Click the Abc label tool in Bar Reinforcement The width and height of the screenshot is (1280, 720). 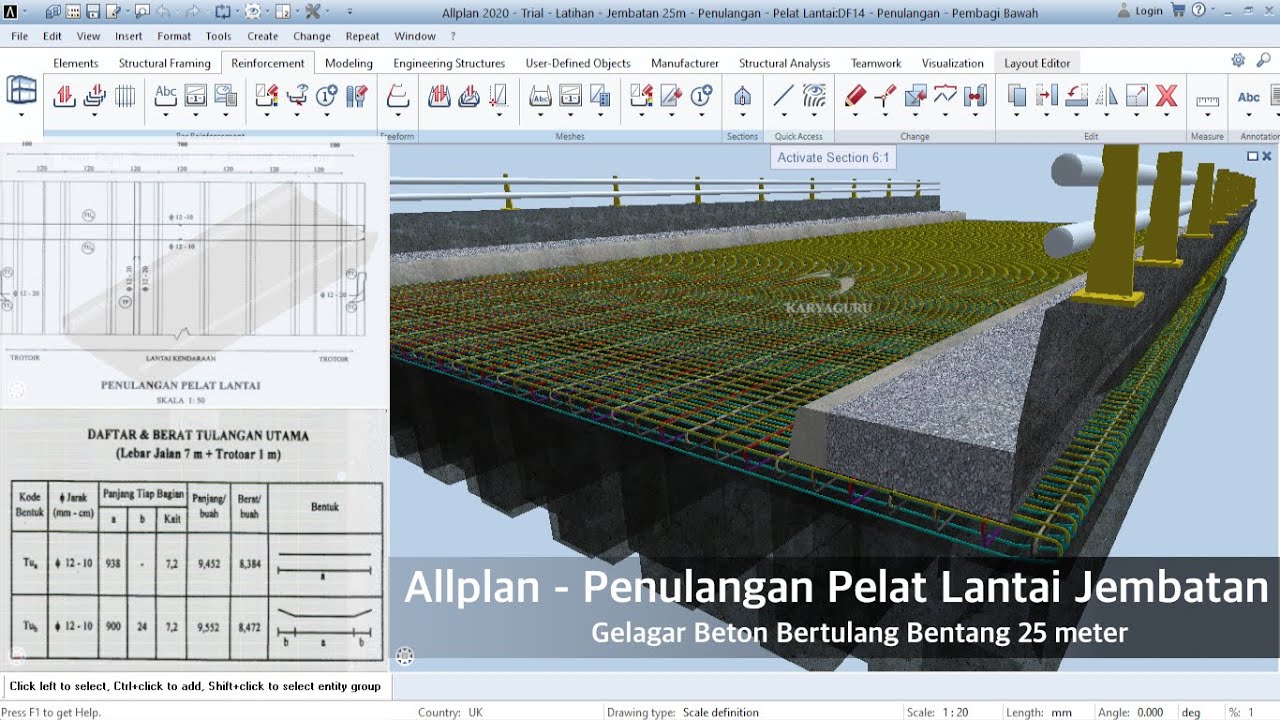(166, 96)
